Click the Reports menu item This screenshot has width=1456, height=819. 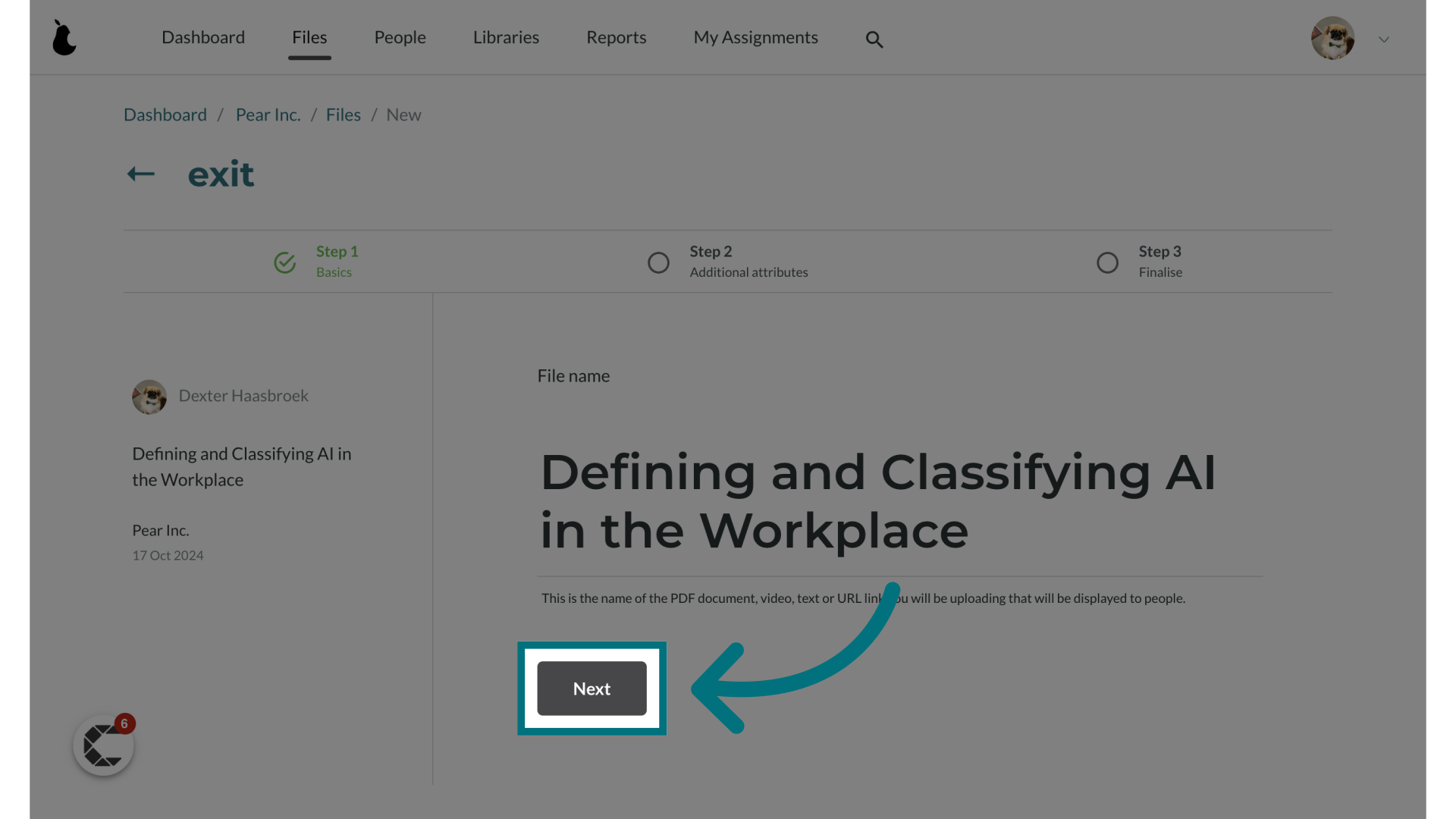tap(617, 37)
